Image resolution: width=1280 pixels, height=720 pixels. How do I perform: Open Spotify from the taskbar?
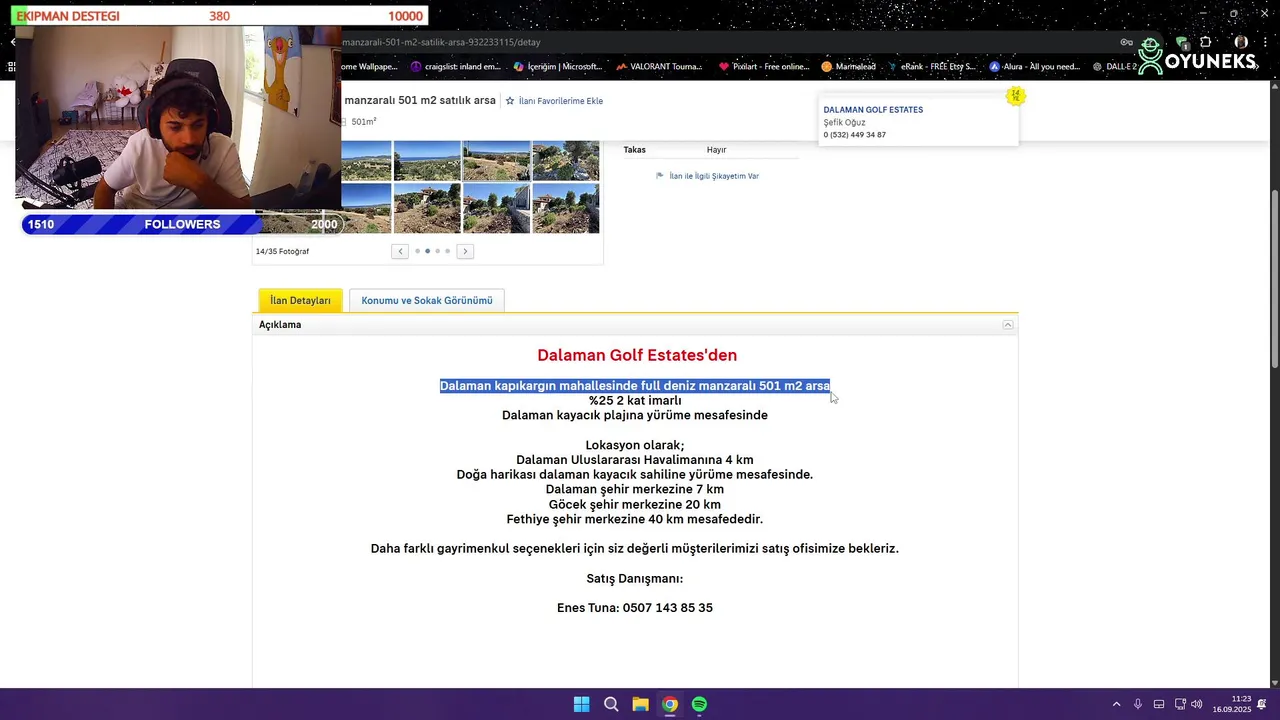[699, 704]
